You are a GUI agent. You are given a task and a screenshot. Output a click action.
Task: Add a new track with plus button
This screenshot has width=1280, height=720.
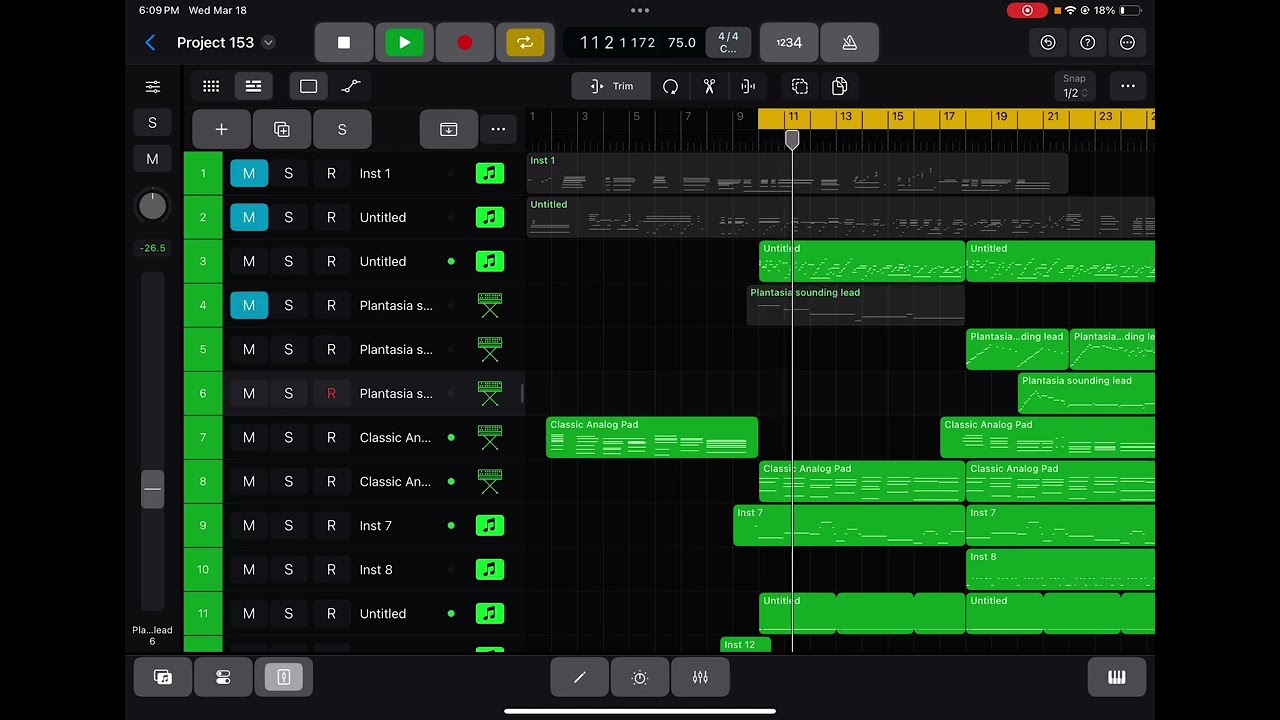(x=221, y=129)
